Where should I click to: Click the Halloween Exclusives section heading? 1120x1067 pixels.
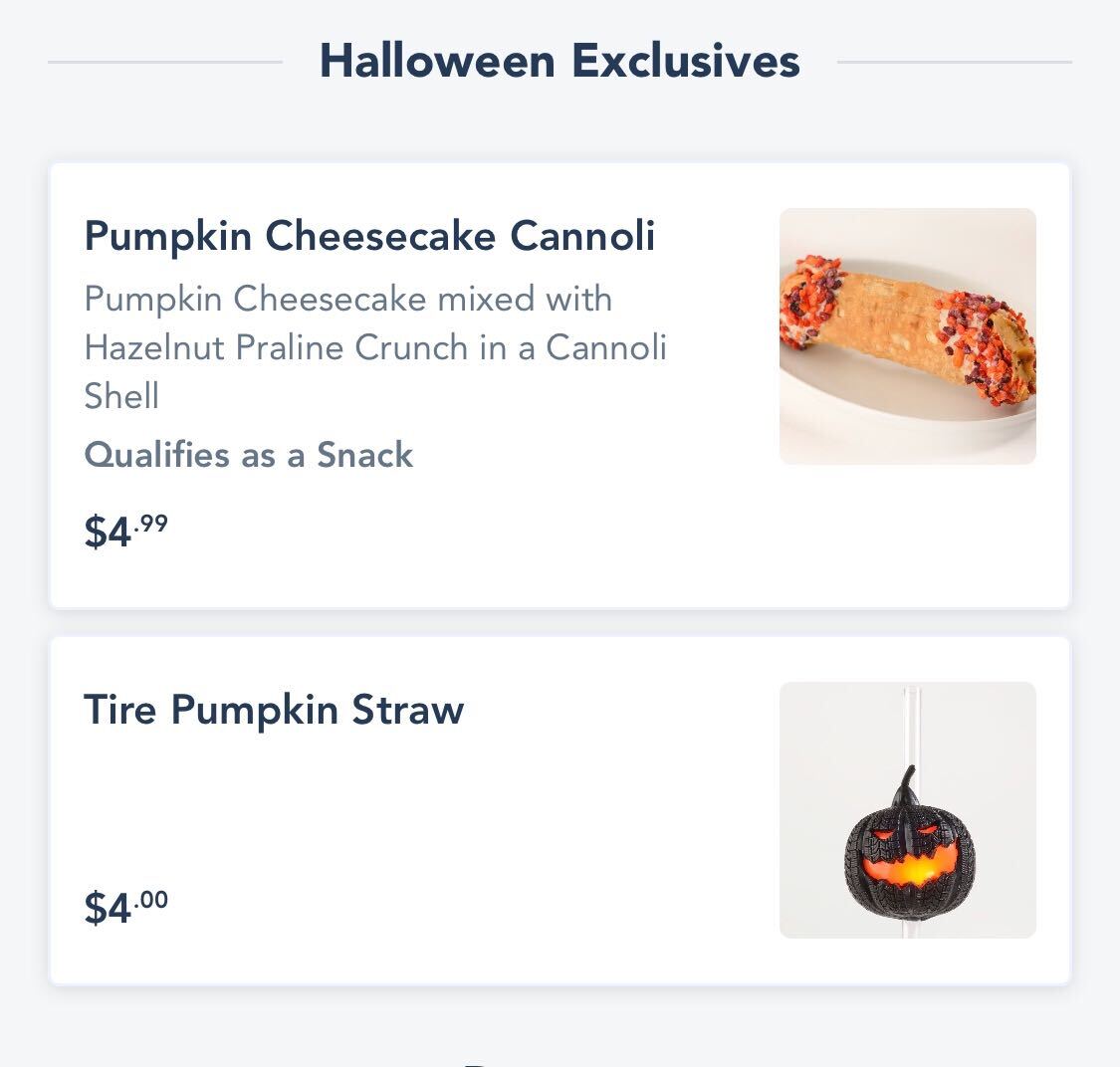coord(560,60)
